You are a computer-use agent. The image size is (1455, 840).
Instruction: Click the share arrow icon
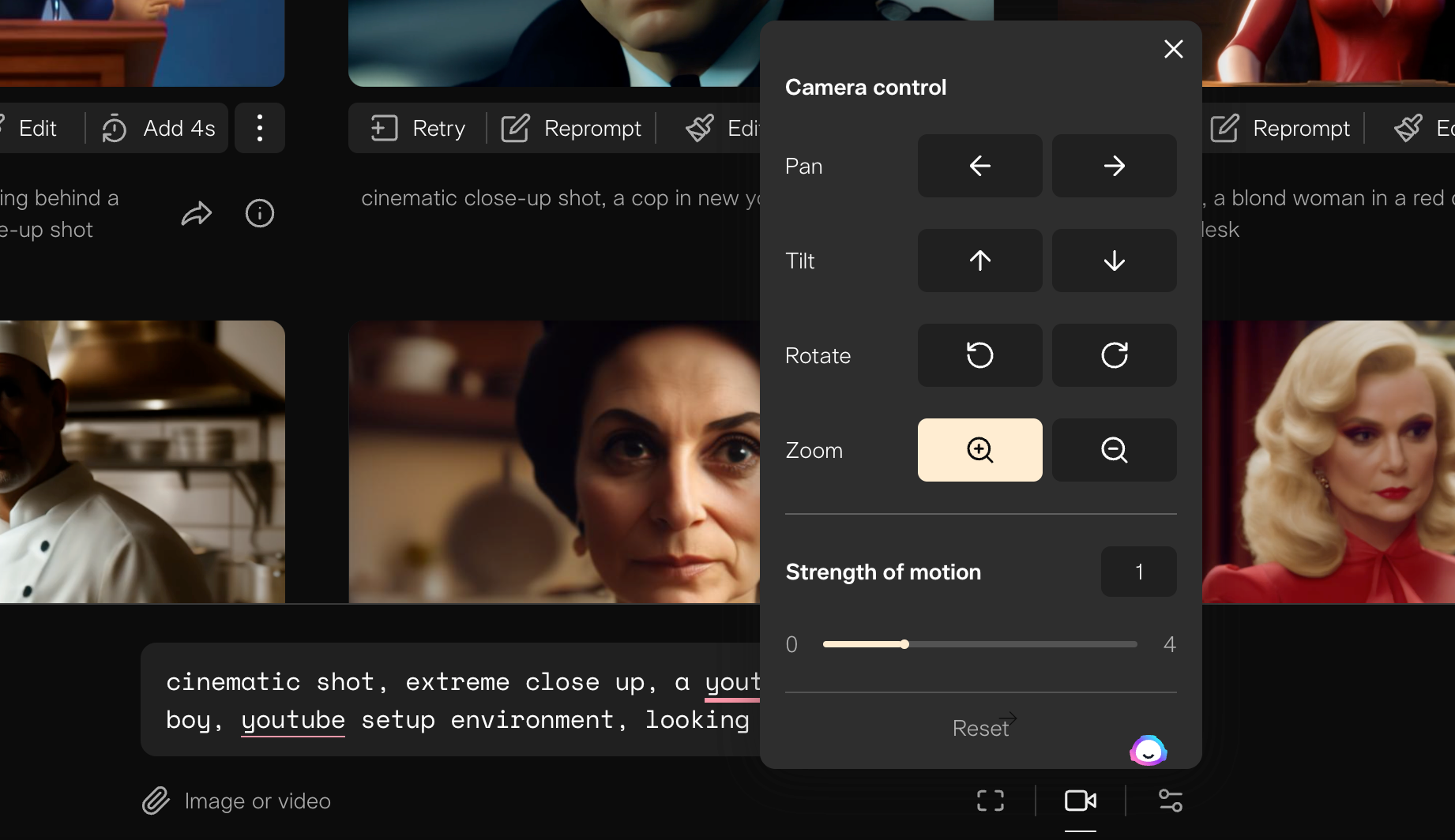tap(197, 213)
